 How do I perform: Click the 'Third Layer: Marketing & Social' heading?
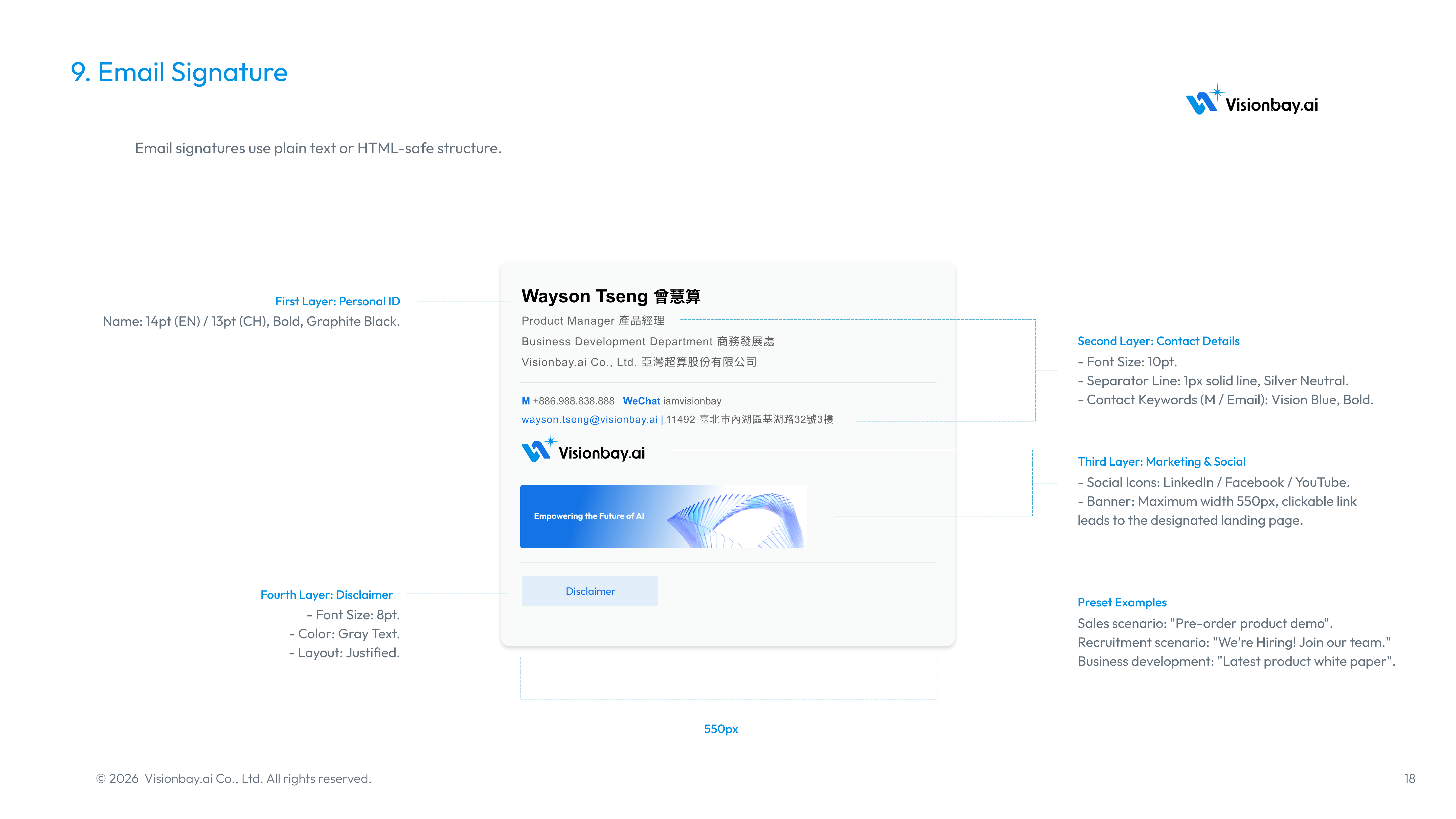click(x=1162, y=462)
